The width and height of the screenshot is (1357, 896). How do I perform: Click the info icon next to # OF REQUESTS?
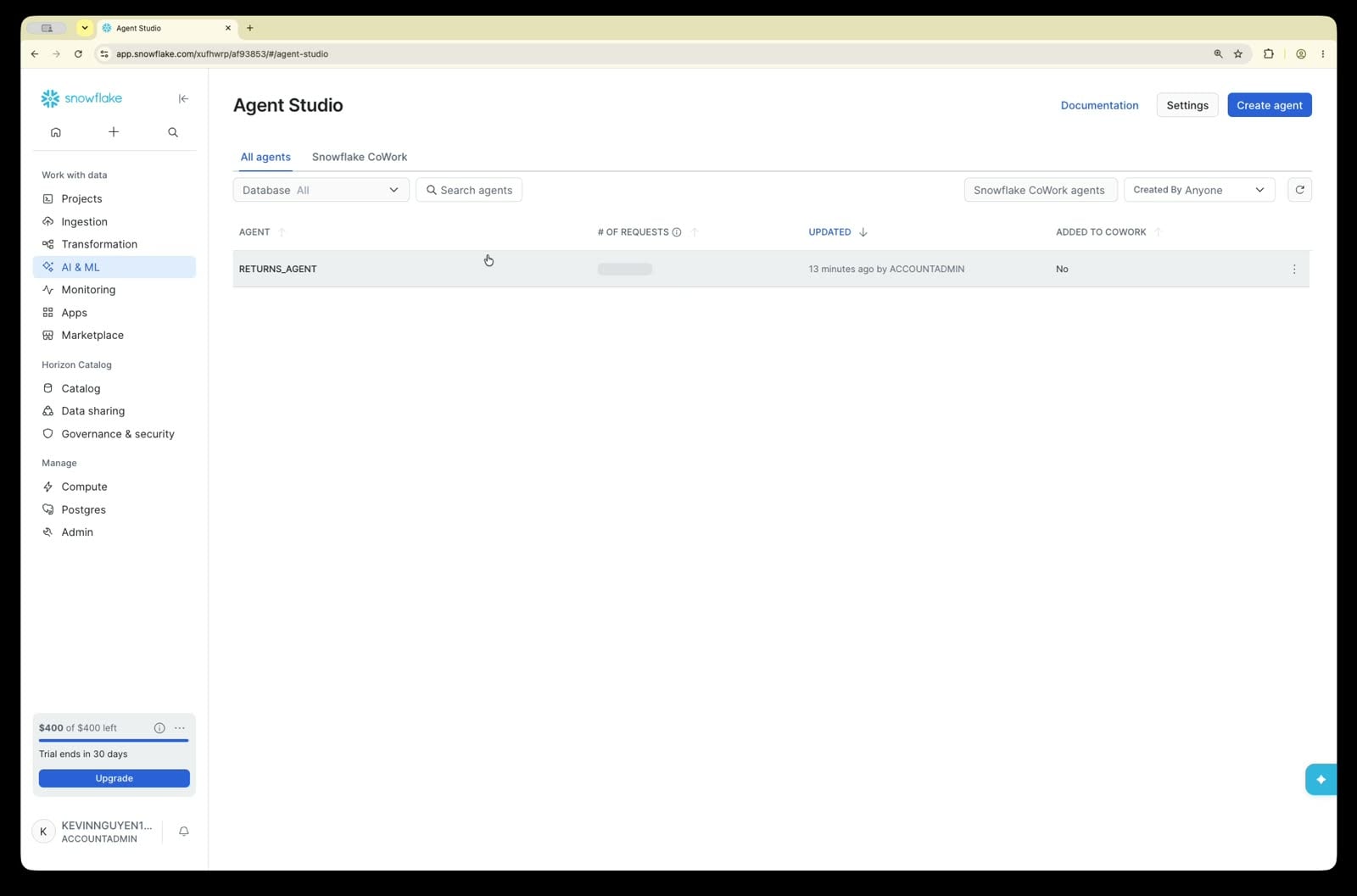tap(677, 232)
